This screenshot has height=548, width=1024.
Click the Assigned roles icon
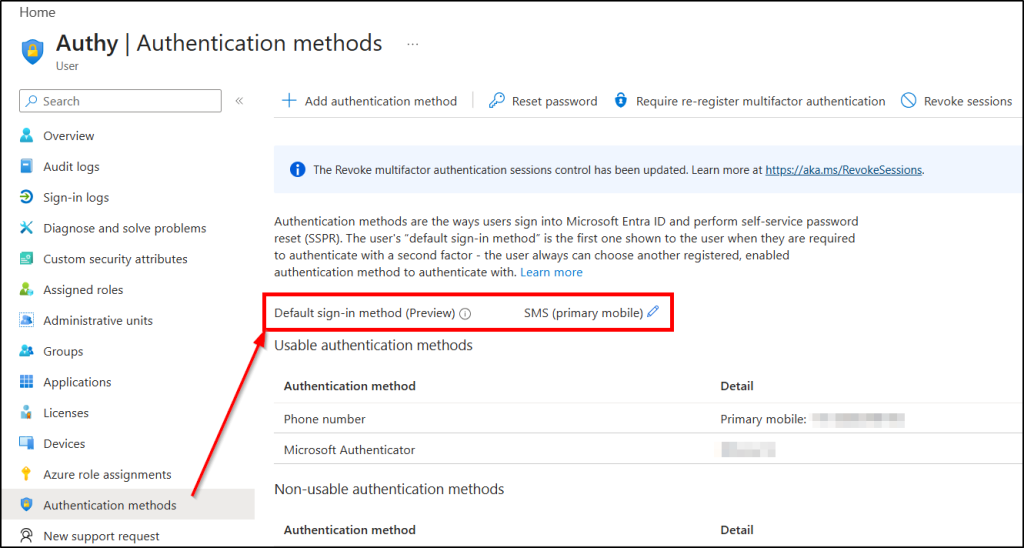(26, 290)
